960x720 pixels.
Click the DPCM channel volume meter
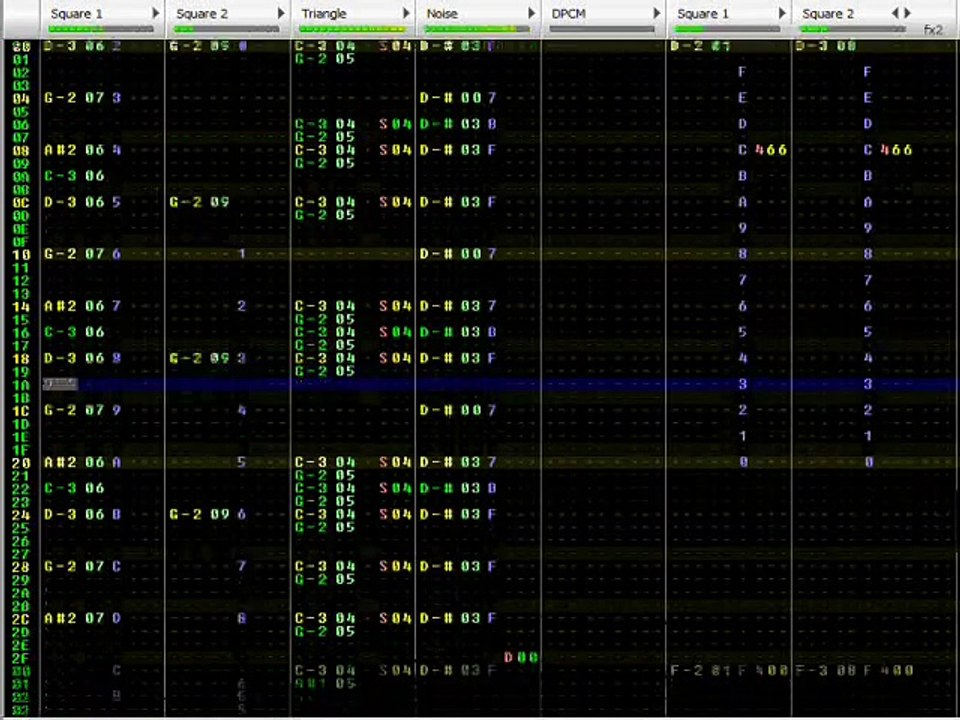(x=602, y=29)
